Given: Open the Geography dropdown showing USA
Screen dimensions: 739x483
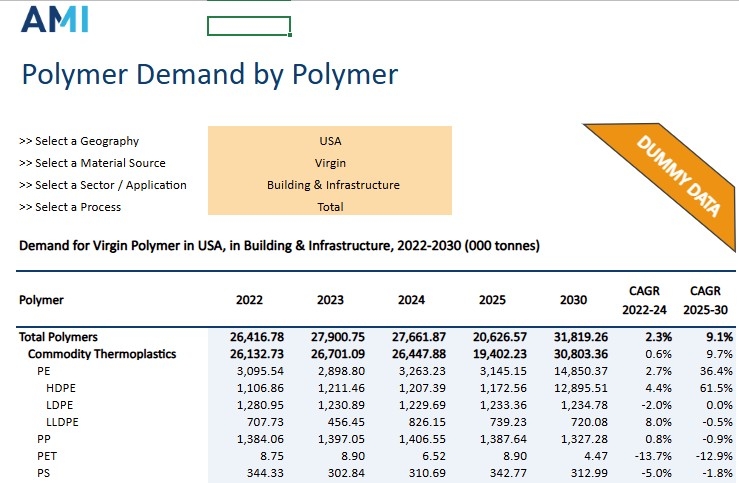Looking at the screenshot, I should pyautogui.click(x=330, y=141).
